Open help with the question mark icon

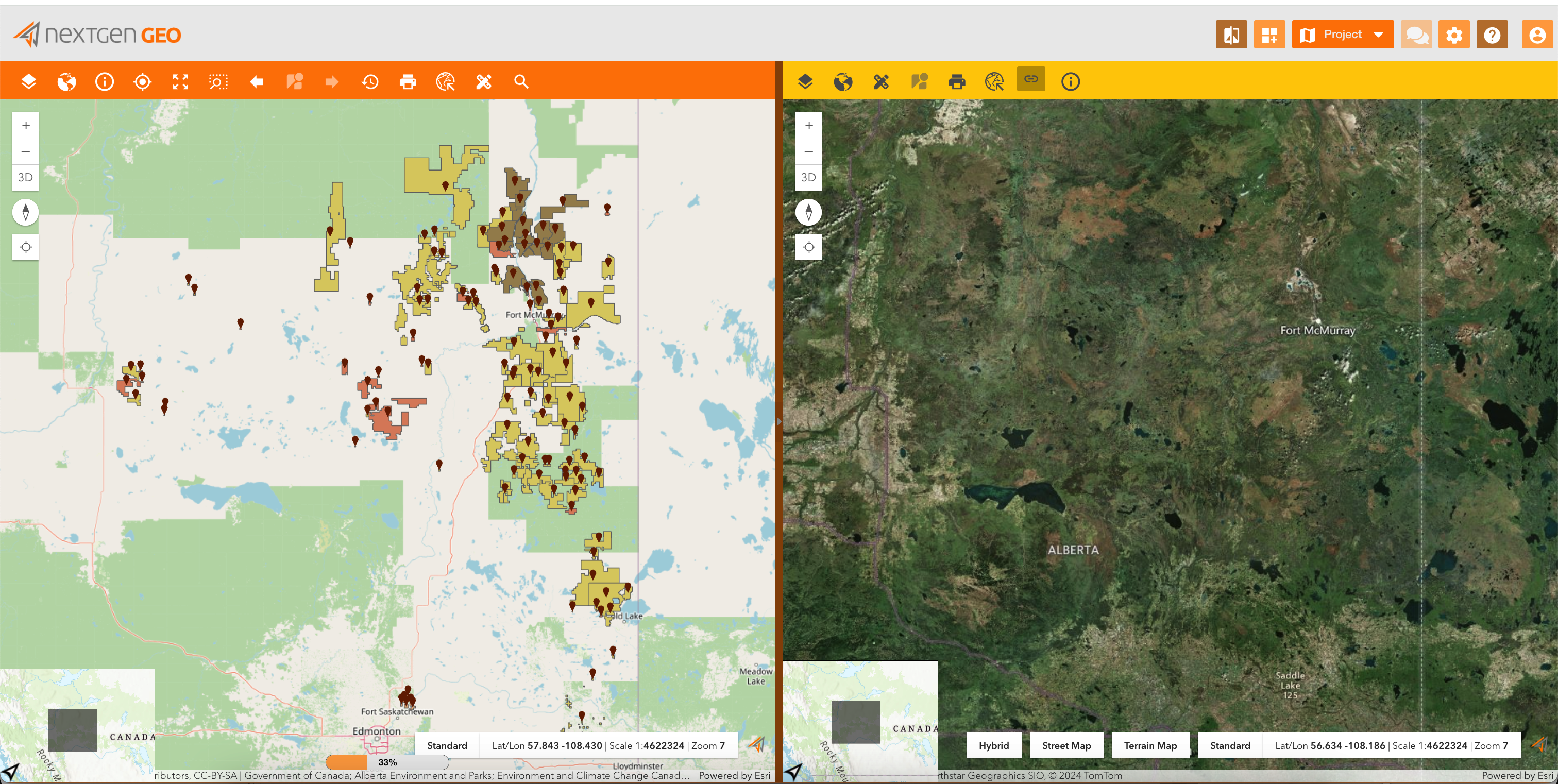tap(1492, 35)
